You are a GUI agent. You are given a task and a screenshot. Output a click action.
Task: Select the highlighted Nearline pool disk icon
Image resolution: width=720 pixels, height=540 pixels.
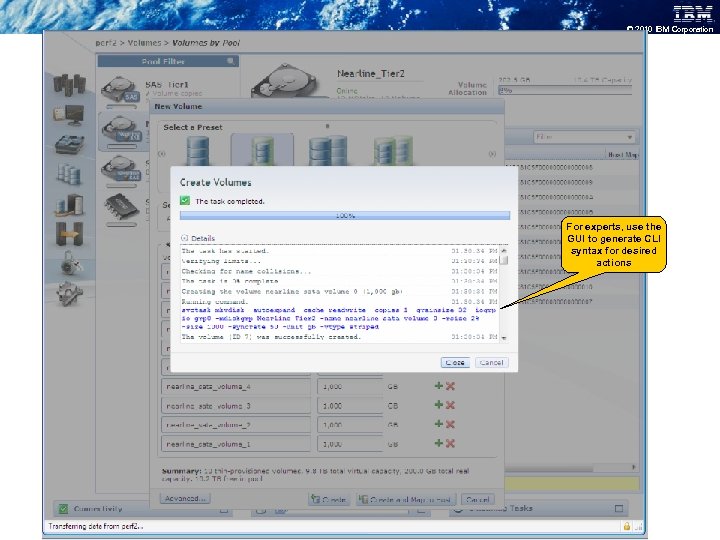click(x=120, y=129)
